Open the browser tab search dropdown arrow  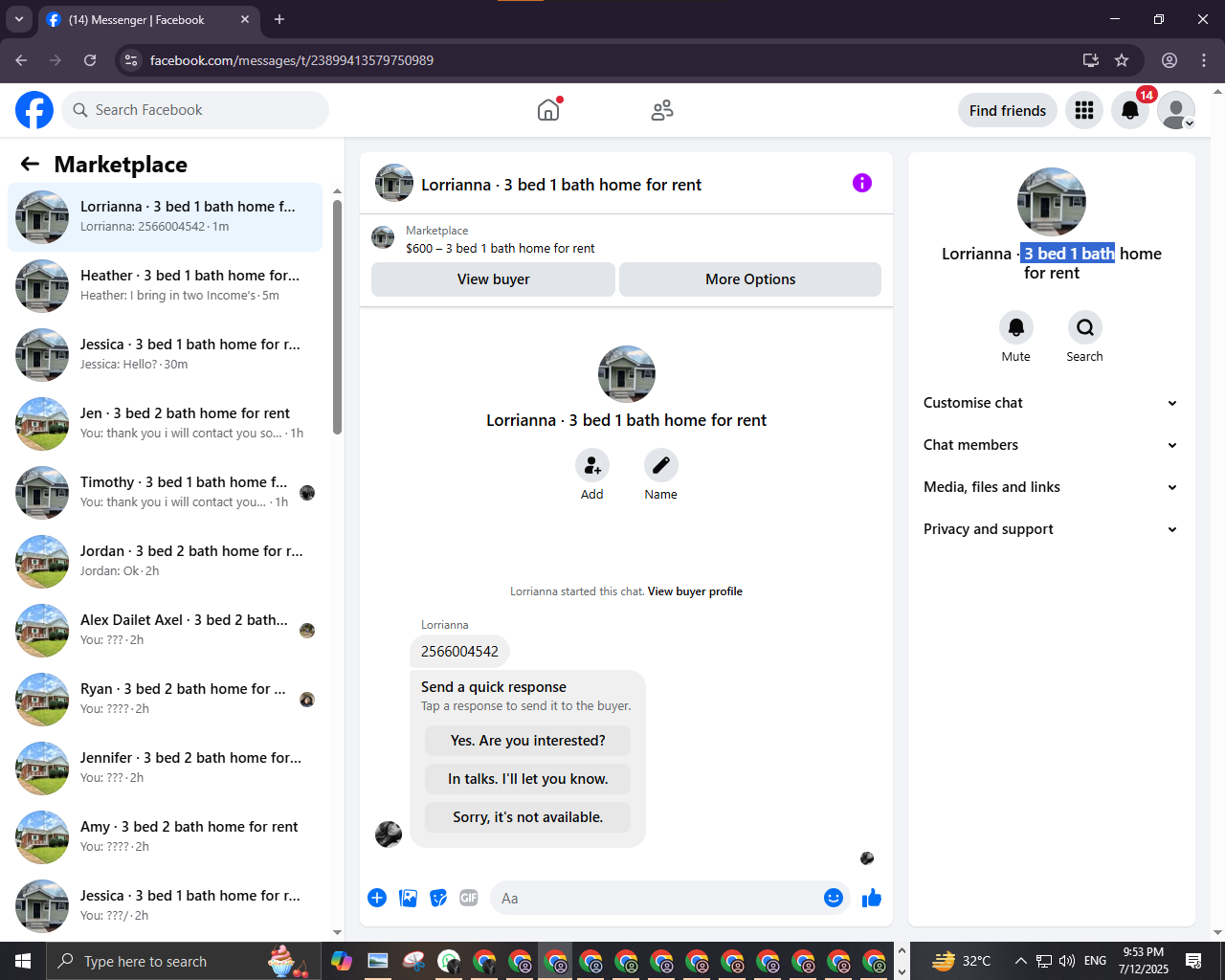(x=19, y=19)
